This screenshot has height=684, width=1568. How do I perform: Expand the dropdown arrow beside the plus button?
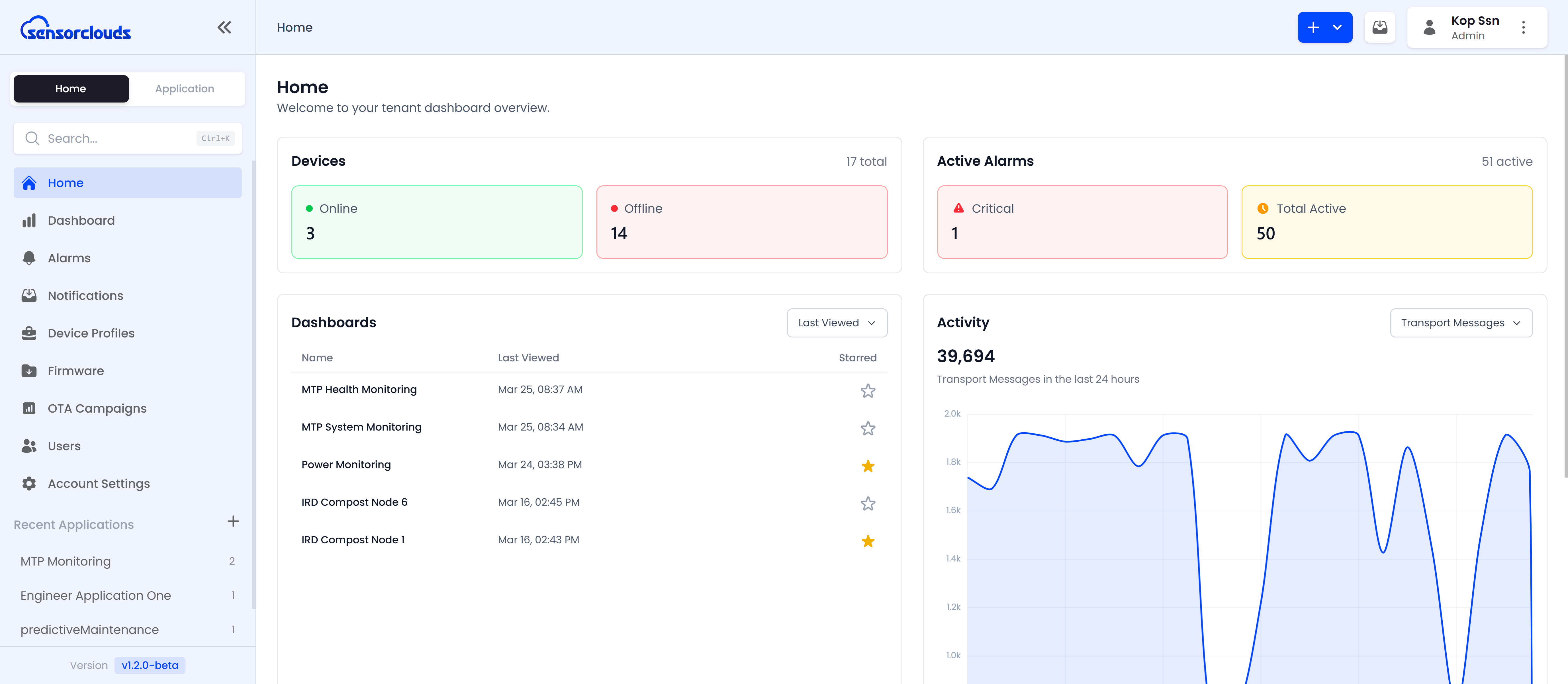click(1337, 27)
